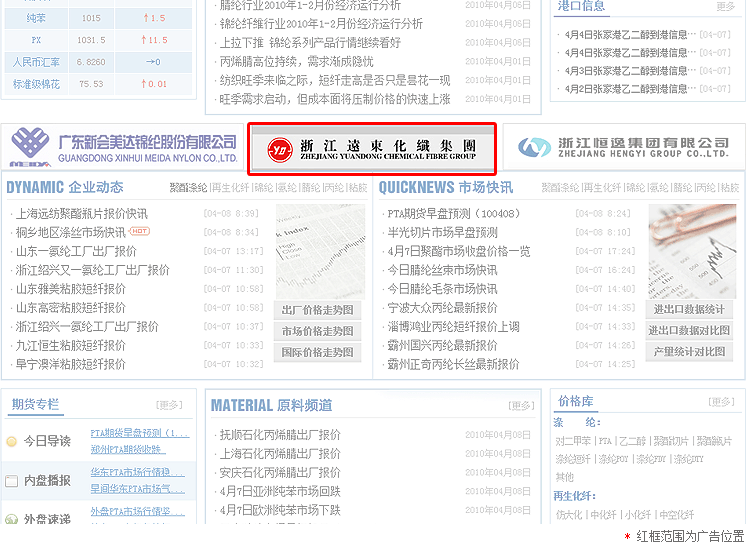The height and width of the screenshot is (542, 746).
Task: Open 半光切片市场早盘预测 article
Action: point(442,232)
